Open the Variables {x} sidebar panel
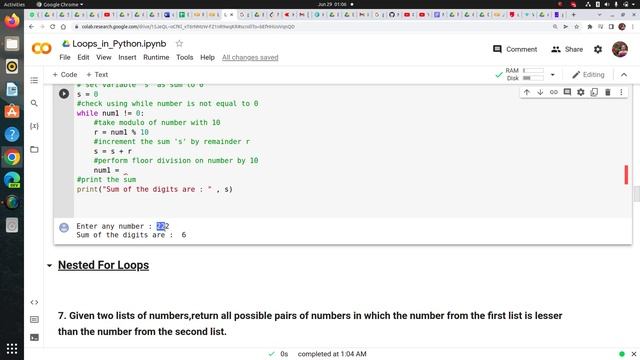Screen dimensions: 640x360 pyautogui.click(x=34, y=126)
